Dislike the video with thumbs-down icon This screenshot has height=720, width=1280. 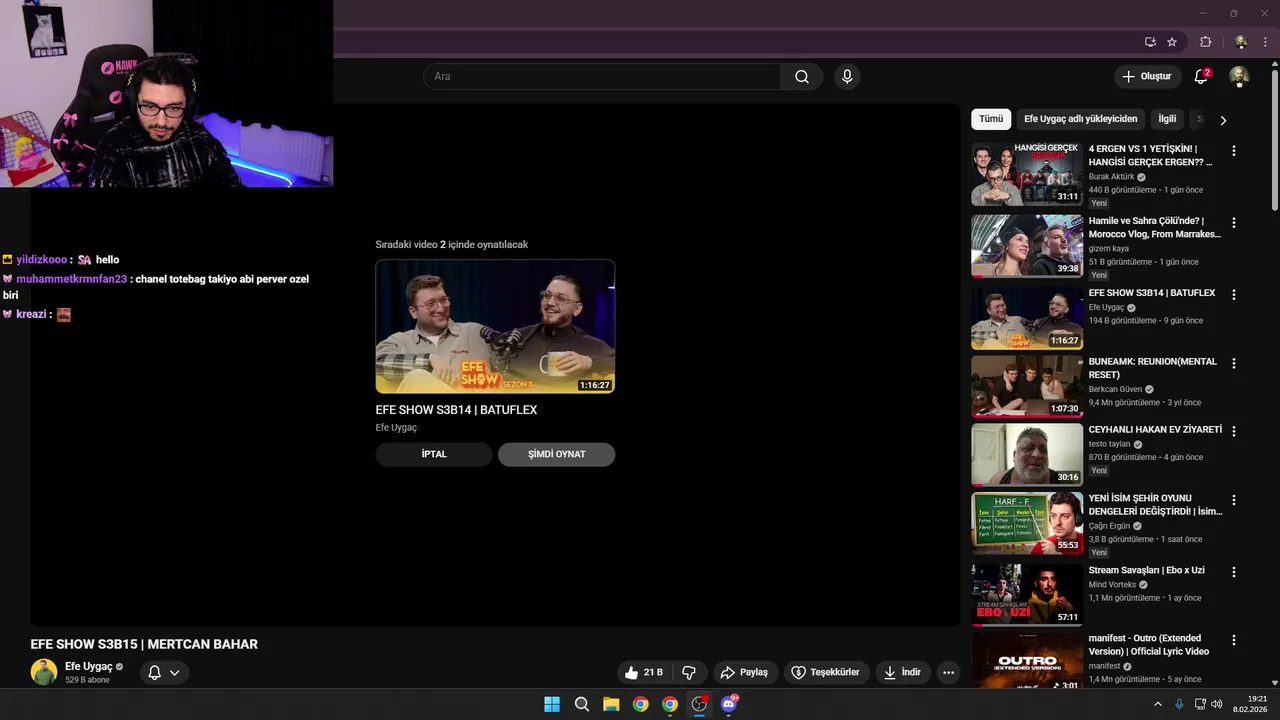689,673
